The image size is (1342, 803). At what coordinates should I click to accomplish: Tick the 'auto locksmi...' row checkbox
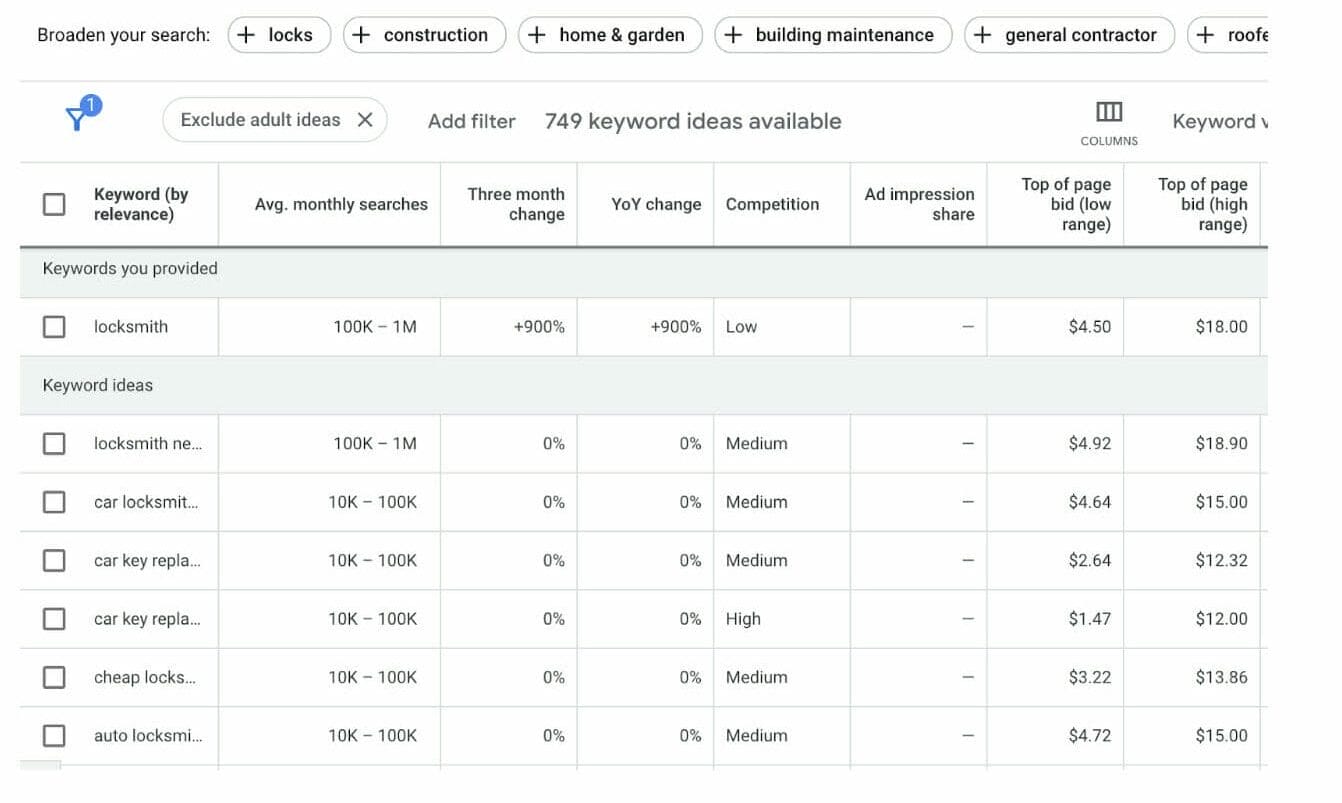(54, 736)
